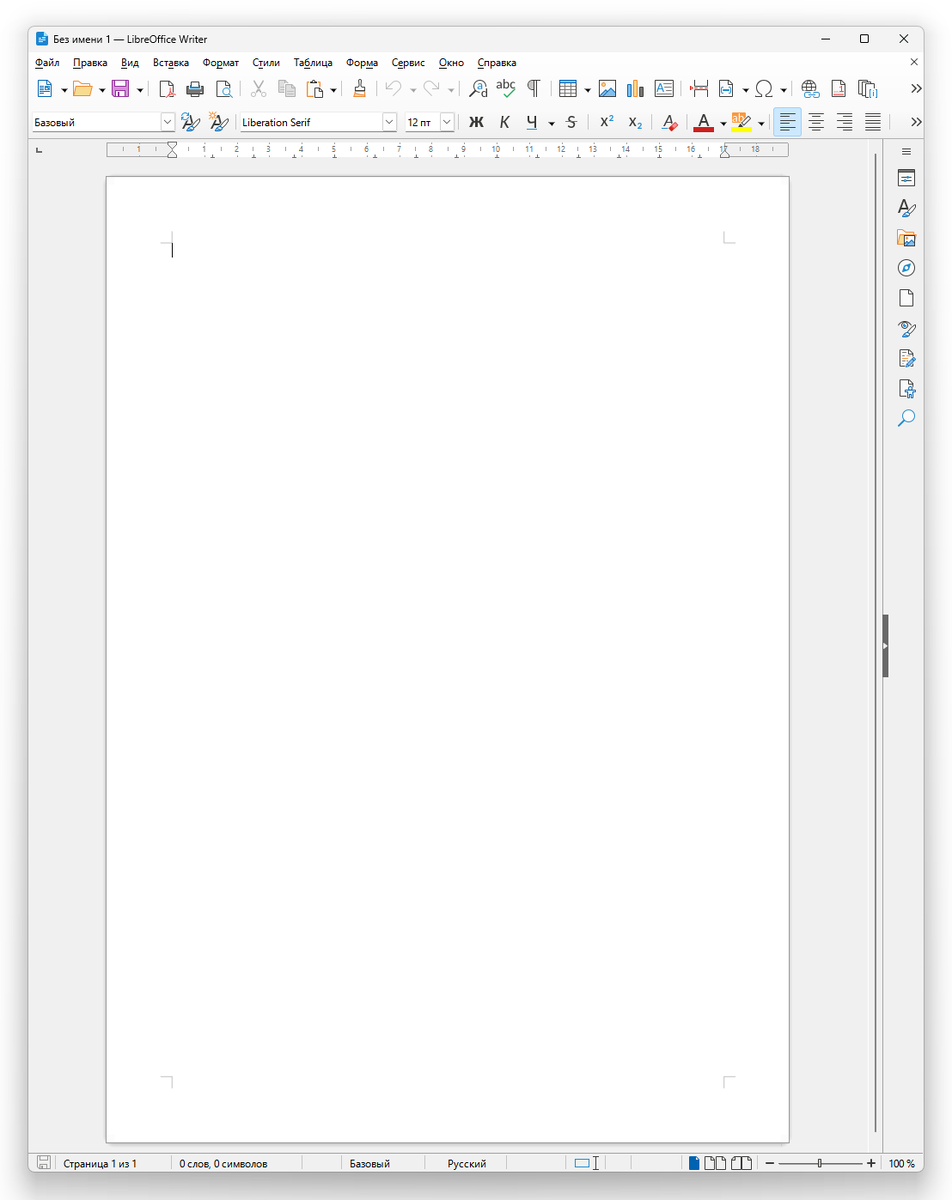Open the sidebar Gallery deck

(906, 238)
